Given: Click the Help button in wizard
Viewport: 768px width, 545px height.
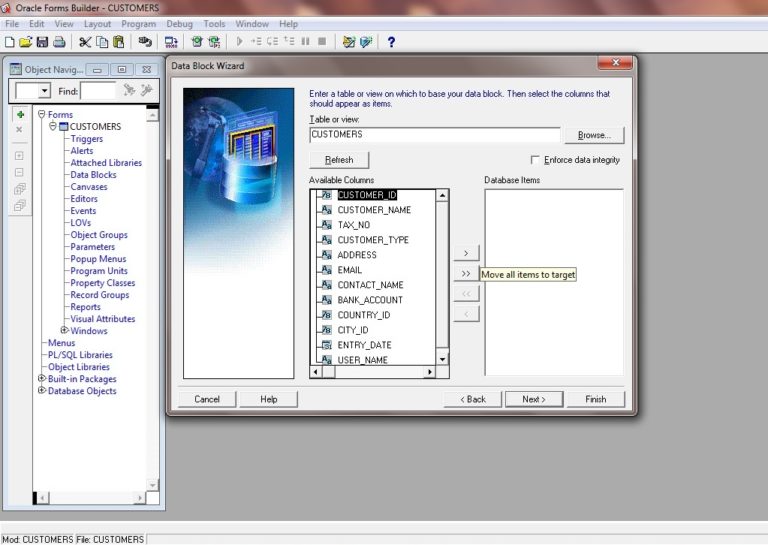Looking at the screenshot, I should pyautogui.click(x=268, y=399).
